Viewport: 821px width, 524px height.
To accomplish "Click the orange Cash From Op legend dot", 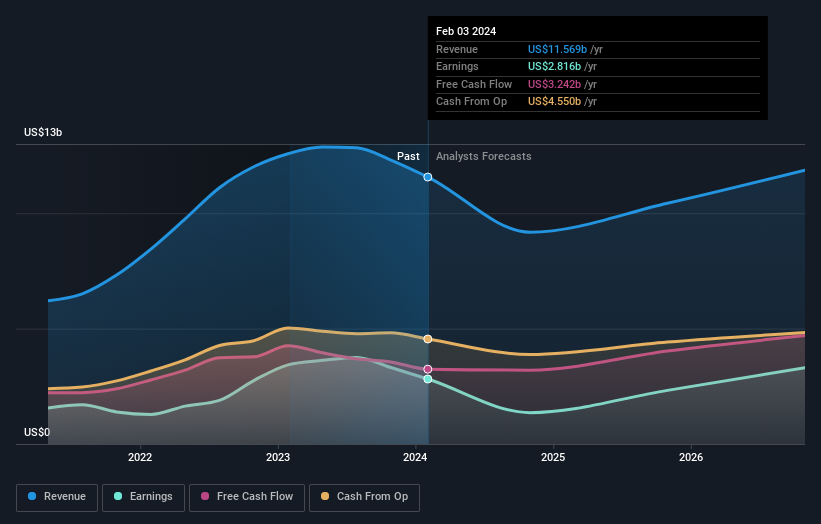I will click(325, 496).
